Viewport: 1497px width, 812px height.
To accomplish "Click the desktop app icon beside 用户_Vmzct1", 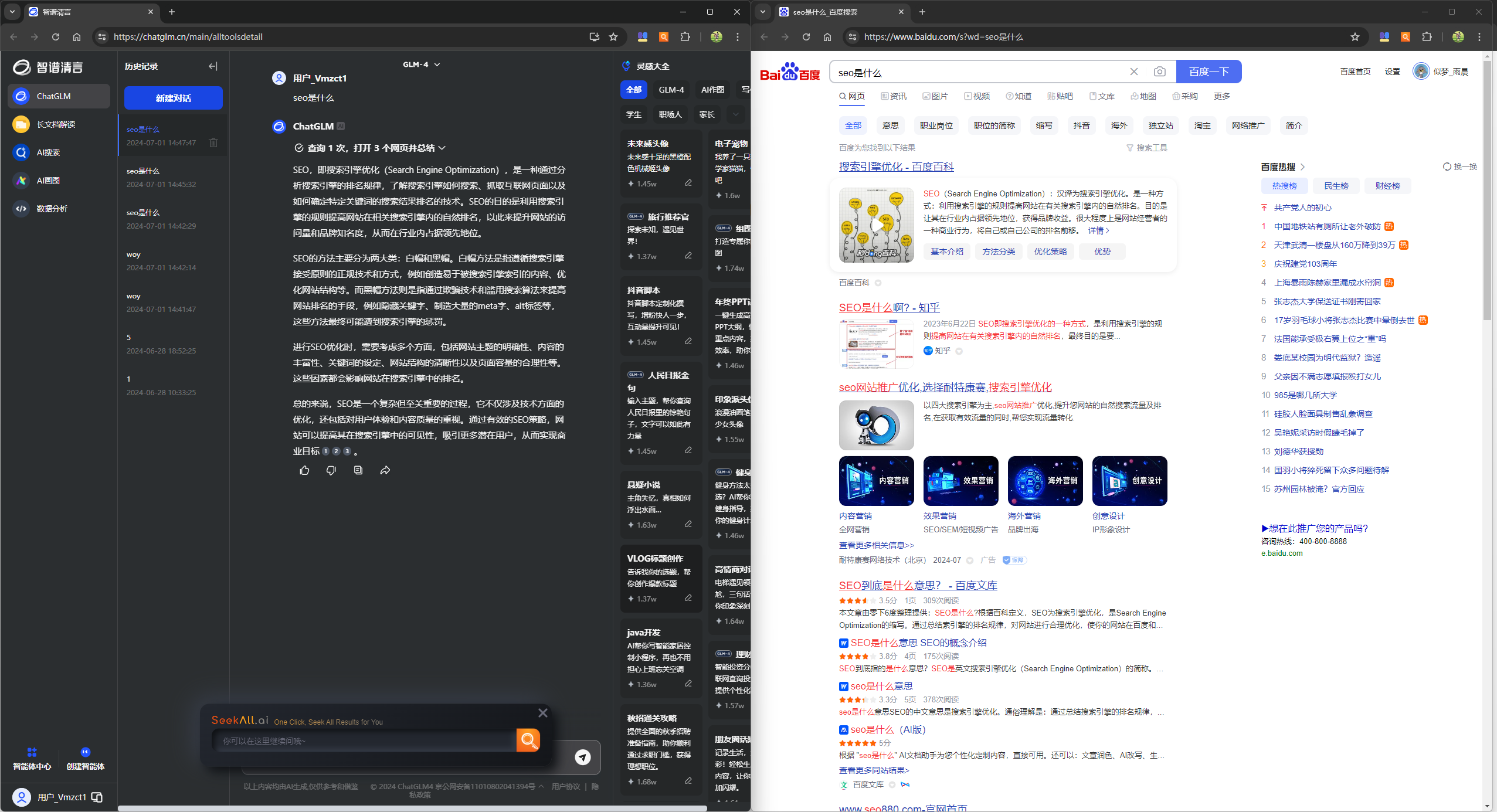I will point(97,797).
